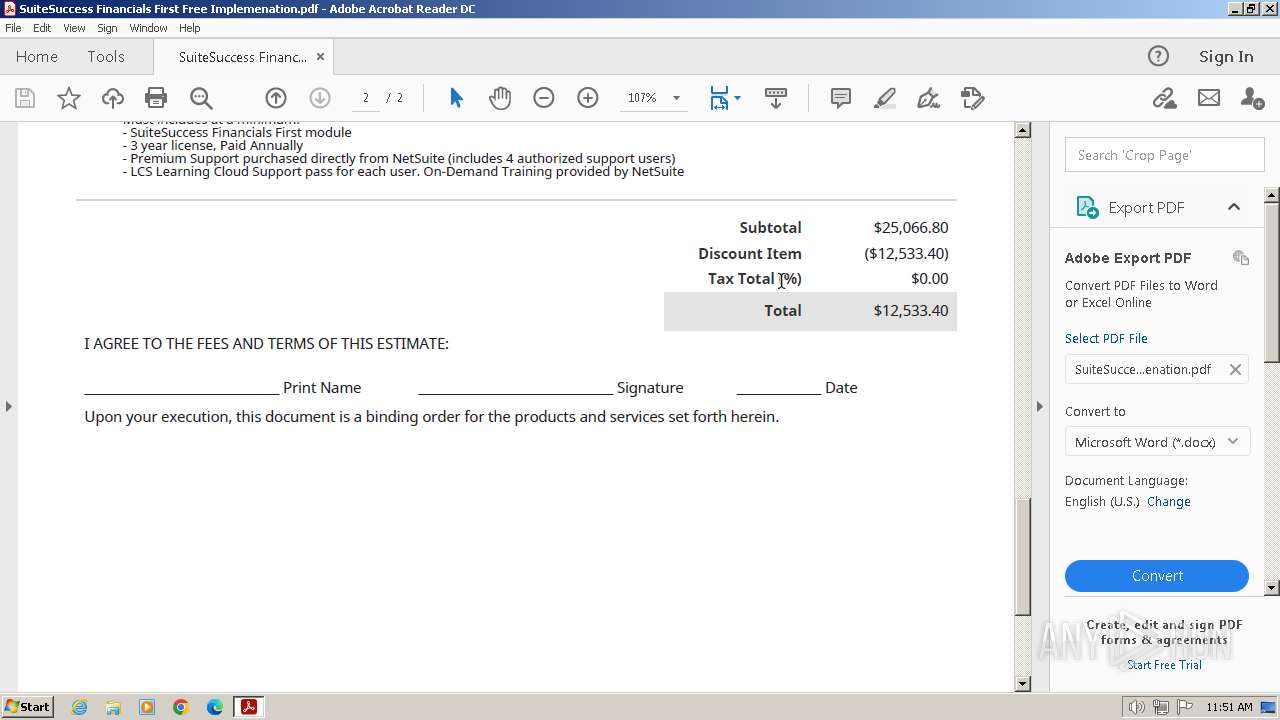The height and width of the screenshot is (720, 1280).
Task: Click the Search 'Crop Page' field
Action: tap(1164, 155)
